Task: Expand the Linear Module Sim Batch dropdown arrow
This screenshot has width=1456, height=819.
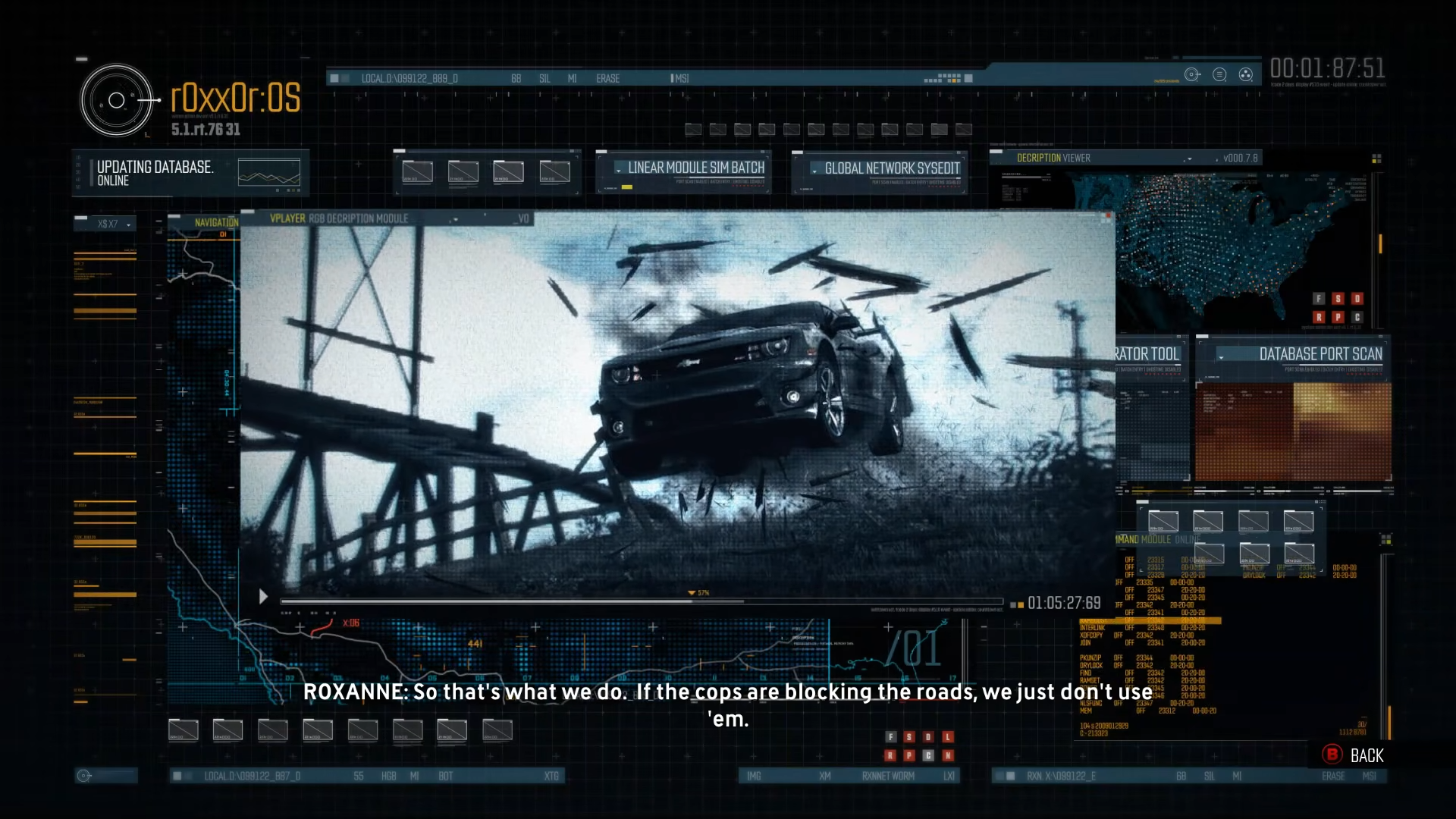Action: (x=619, y=170)
